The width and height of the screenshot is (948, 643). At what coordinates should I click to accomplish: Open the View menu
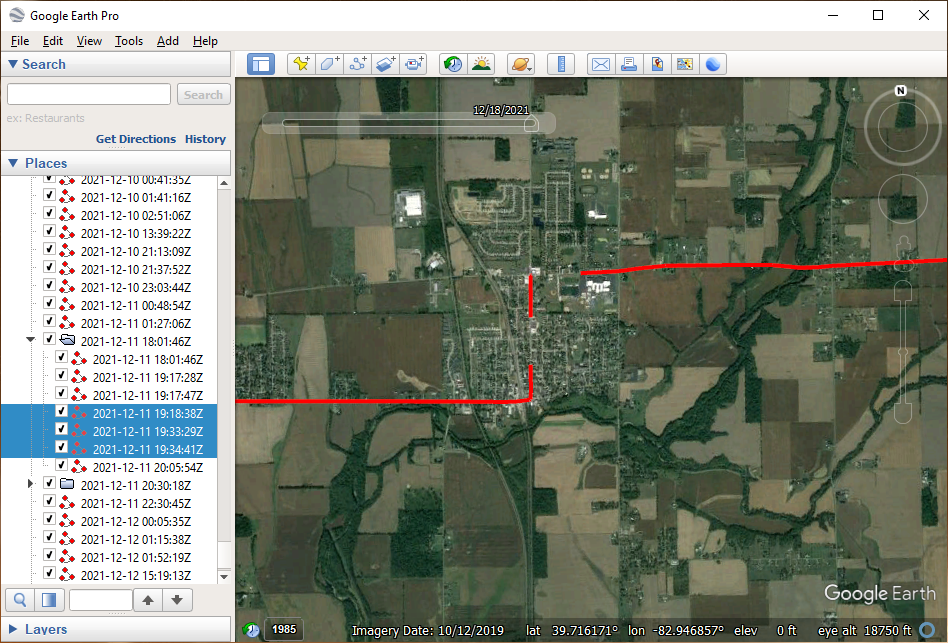tap(89, 41)
